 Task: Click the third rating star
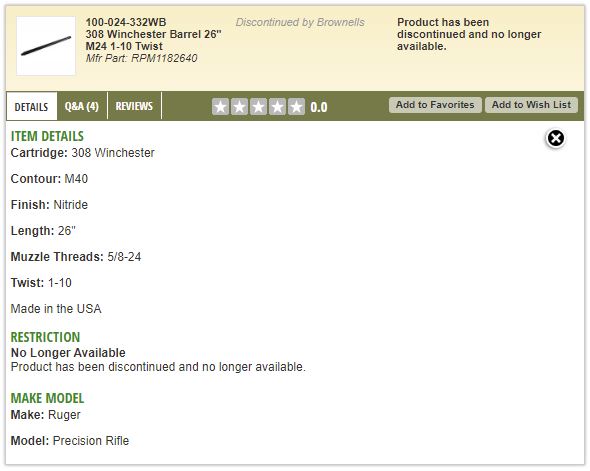coord(259,107)
